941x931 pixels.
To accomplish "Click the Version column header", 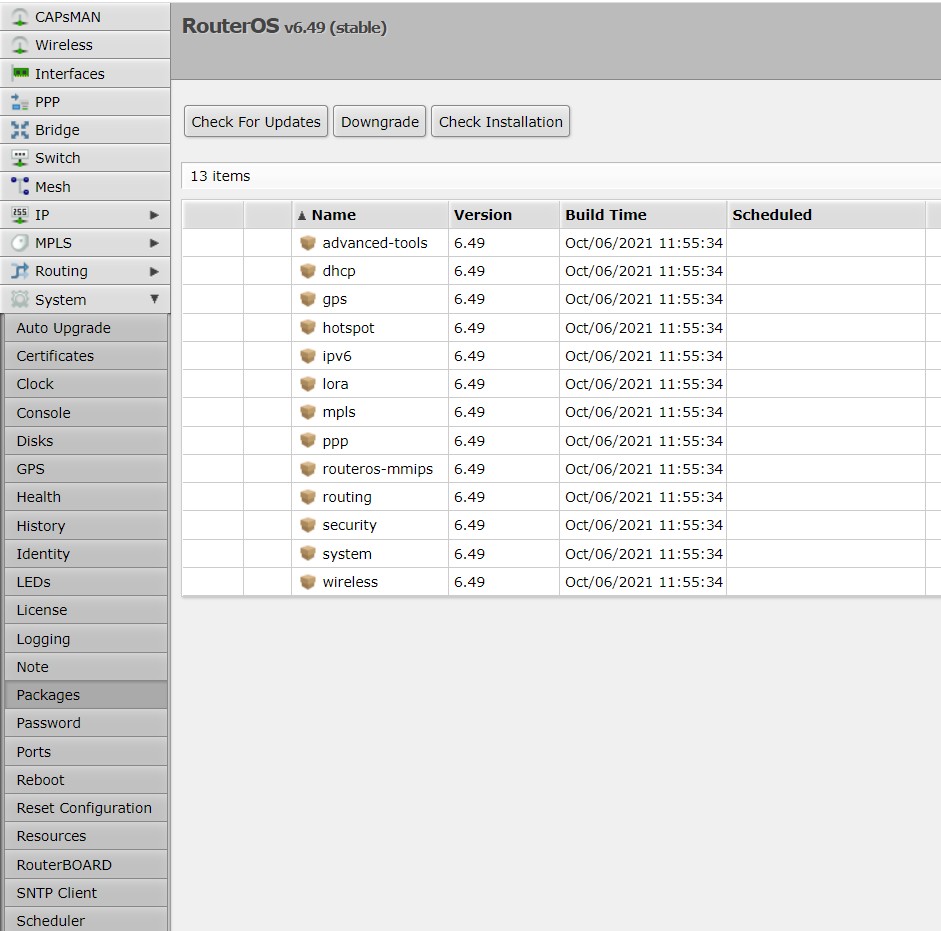I will [x=504, y=215].
